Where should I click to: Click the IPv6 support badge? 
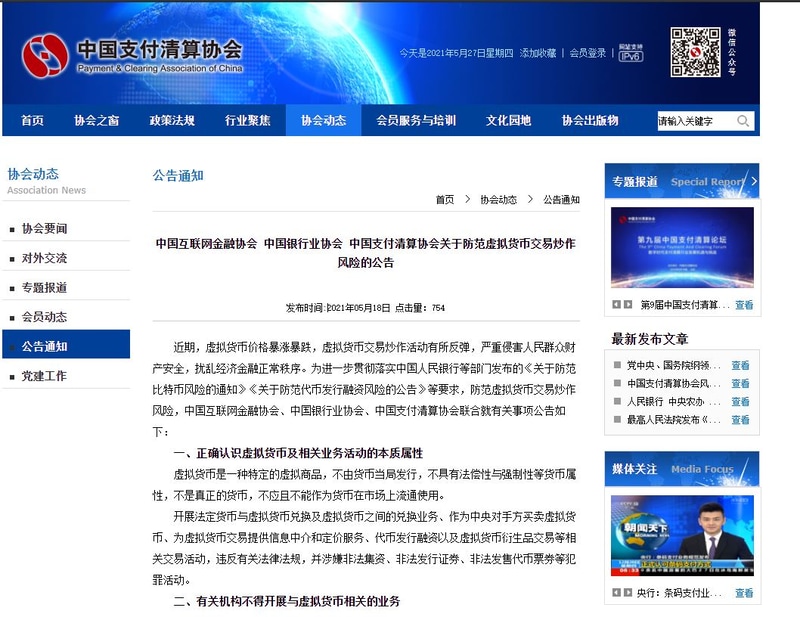(x=631, y=53)
